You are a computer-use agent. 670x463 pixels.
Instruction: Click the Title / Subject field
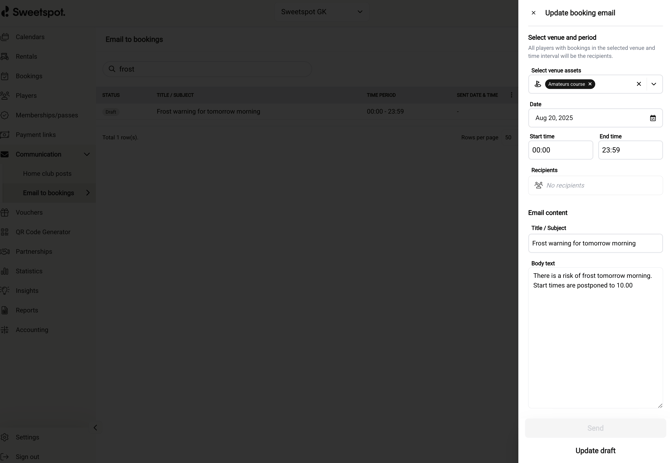pos(595,243)
